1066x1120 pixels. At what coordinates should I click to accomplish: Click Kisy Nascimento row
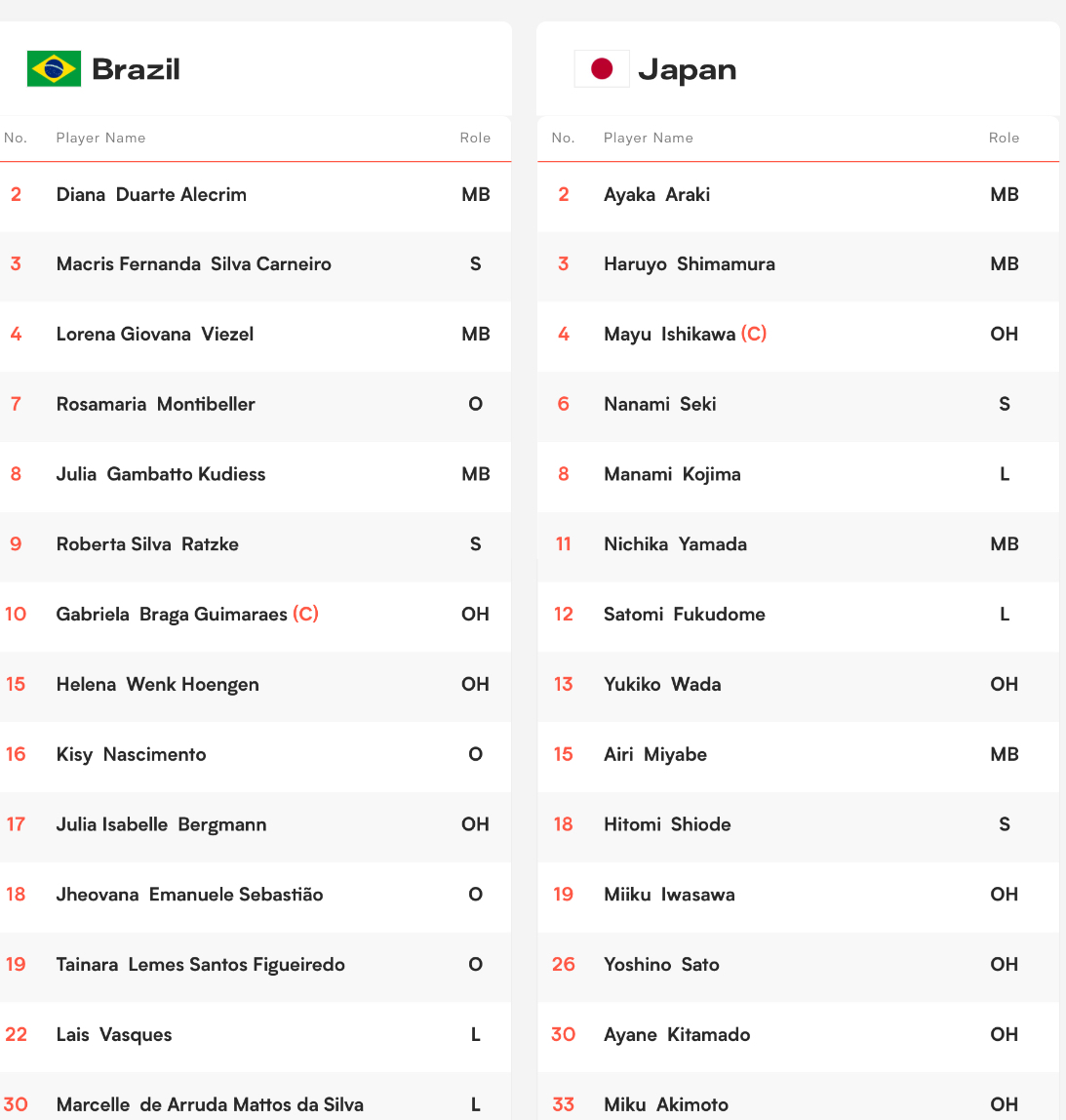[256, 754]
